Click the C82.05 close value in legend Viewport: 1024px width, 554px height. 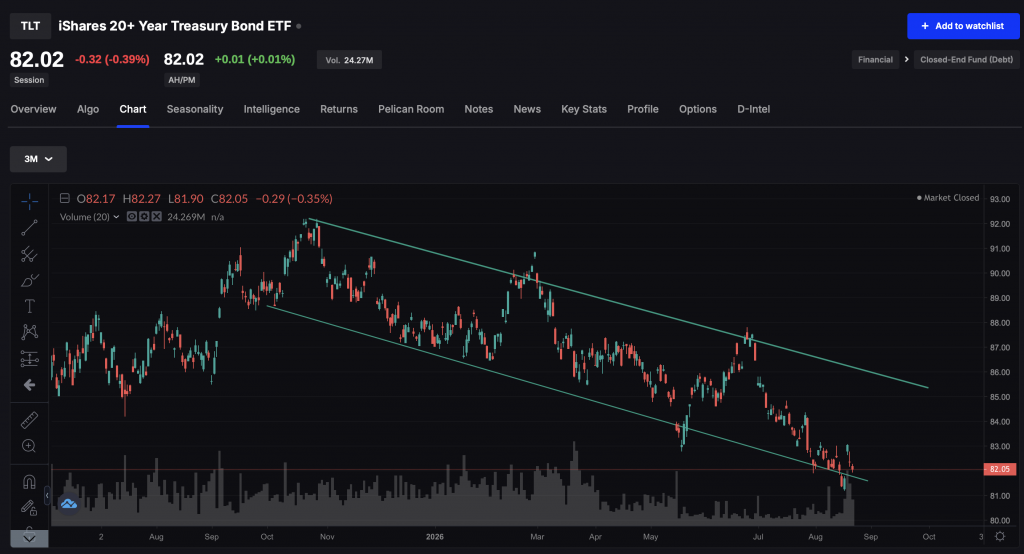coord(229,199)
